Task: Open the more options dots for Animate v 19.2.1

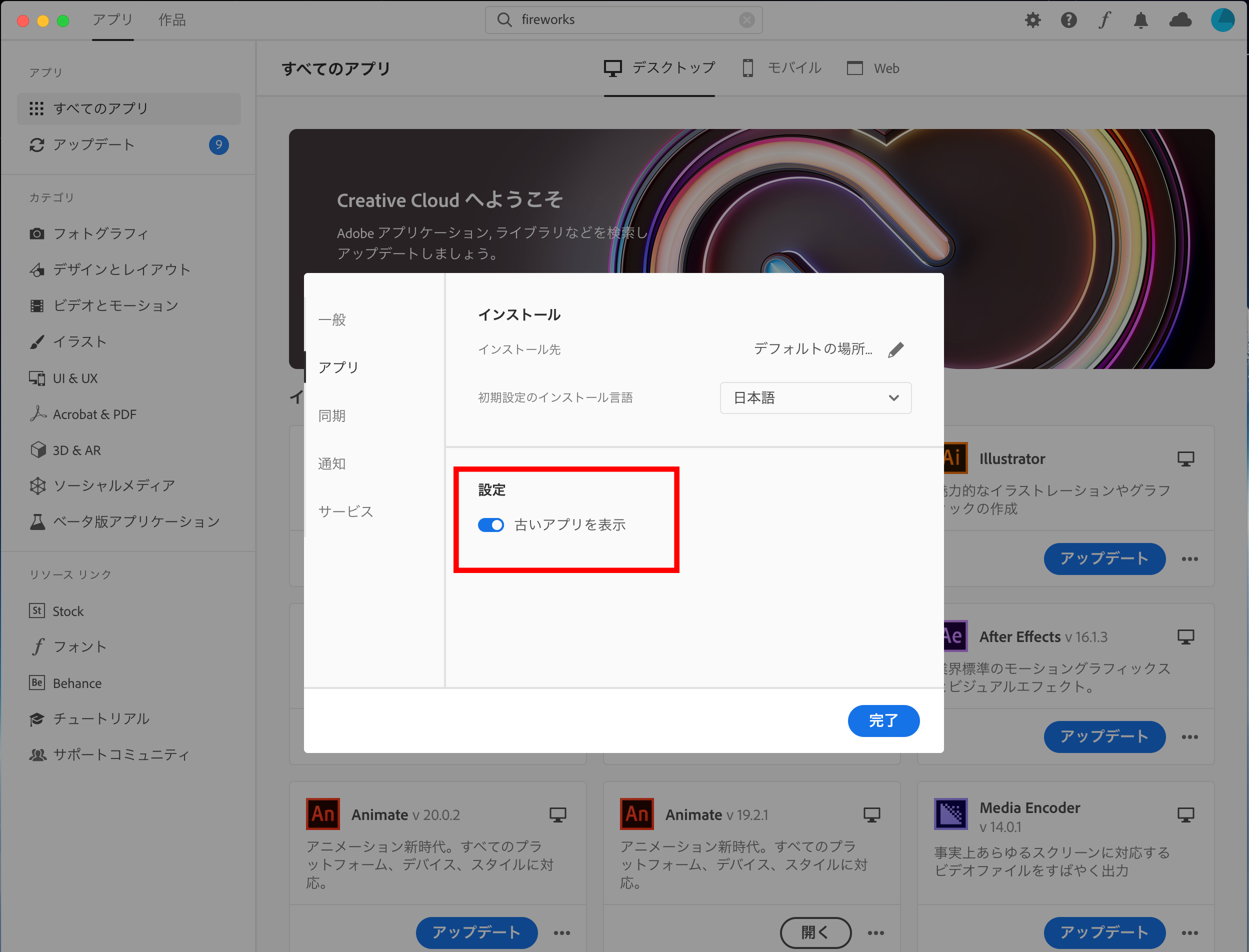Action: point(875,932)
